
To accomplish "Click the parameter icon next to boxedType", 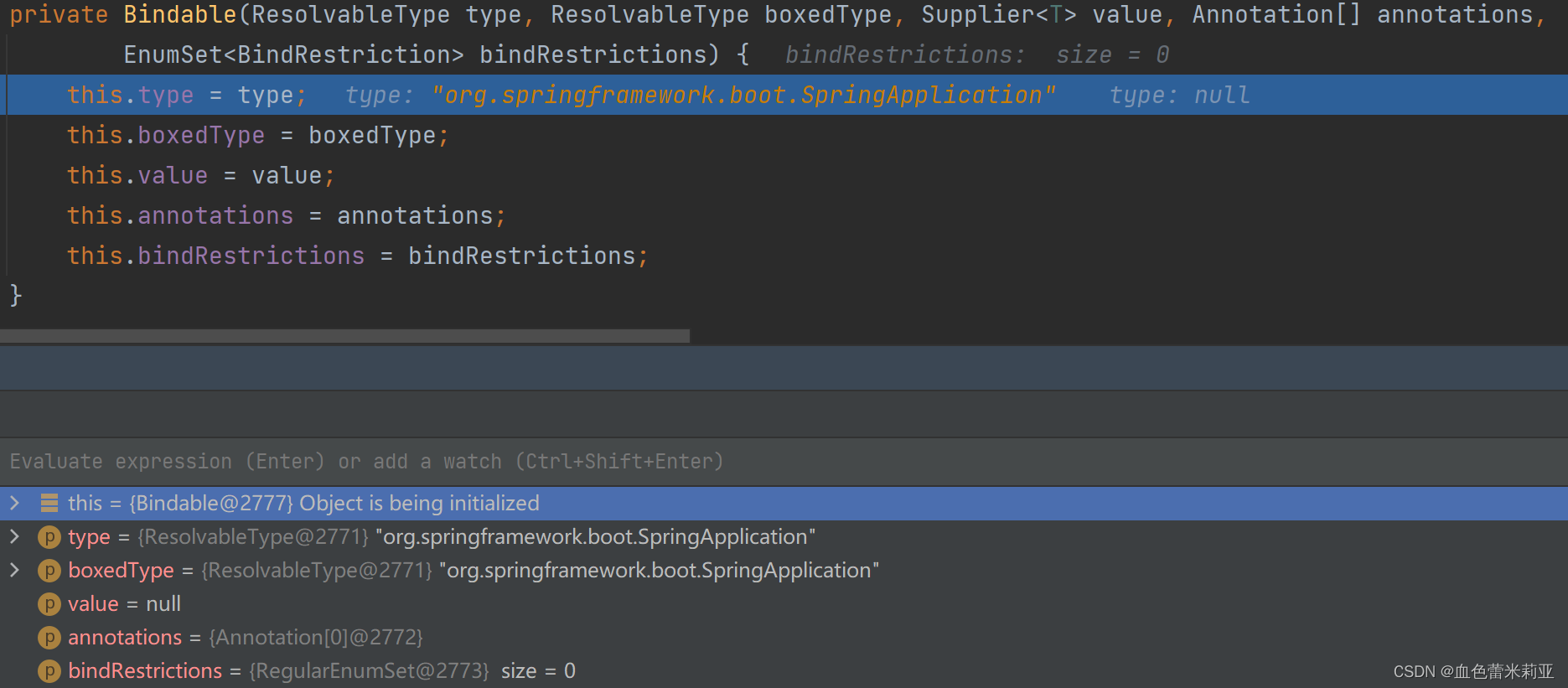I will click(x=49, y=571).
